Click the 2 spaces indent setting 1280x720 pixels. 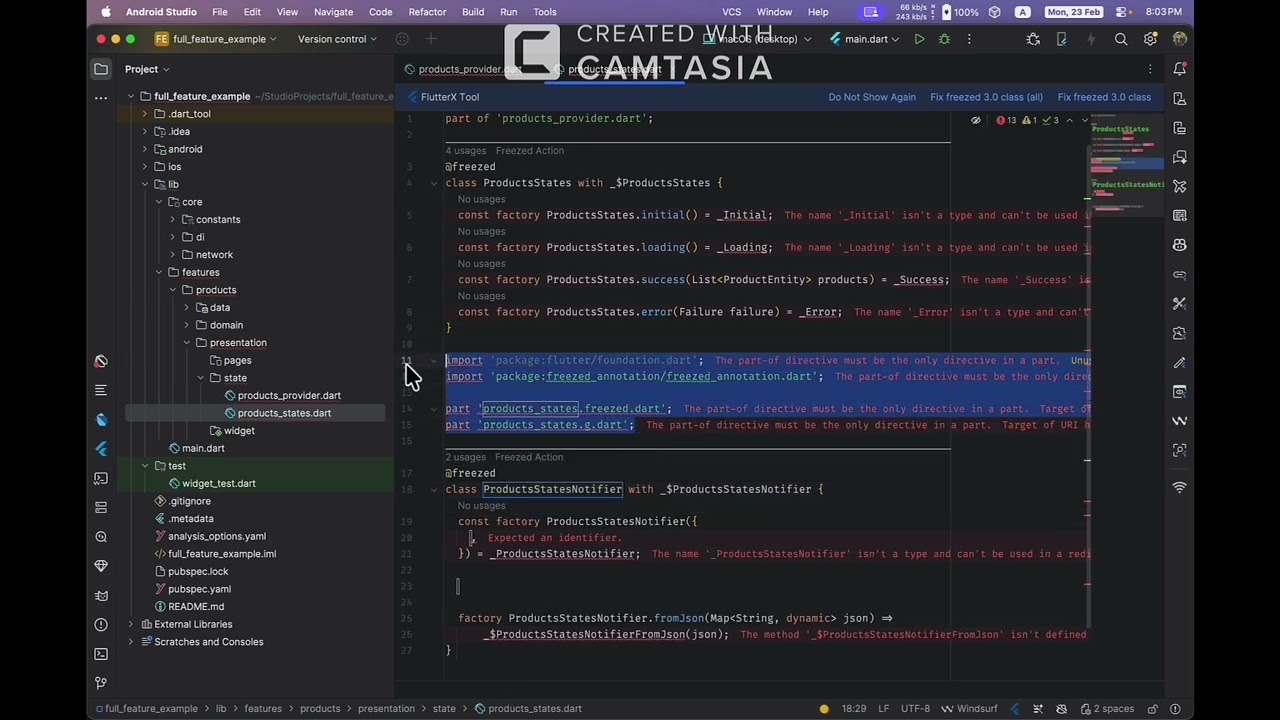[x=1106, y=709]
